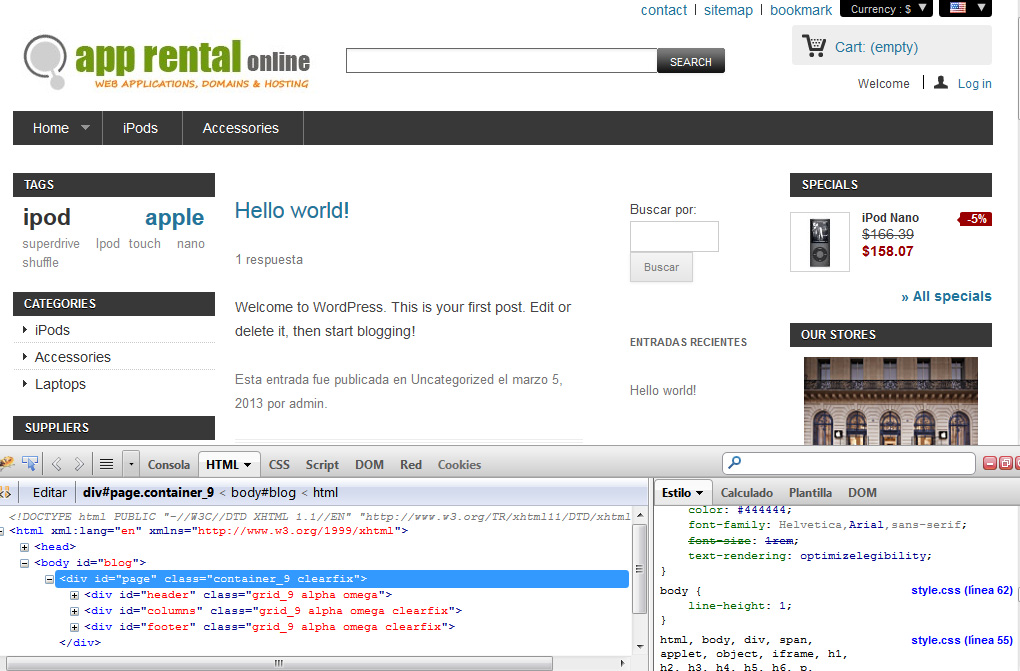Screen dimensions: 1020x671
Task: Click the Buscar button
Action: tap(661, 267)
